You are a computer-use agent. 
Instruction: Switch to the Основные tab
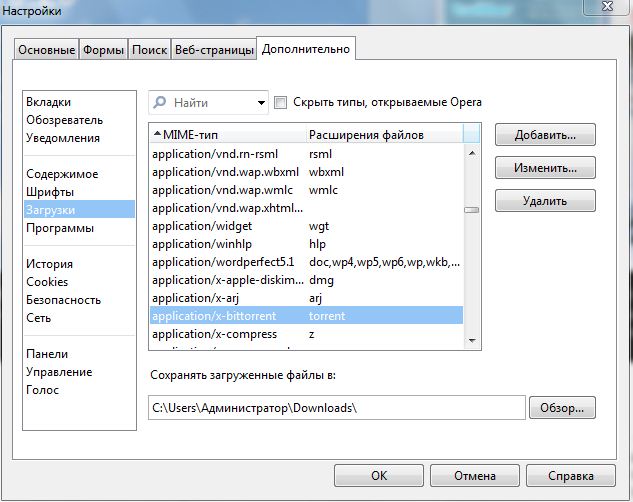tap(45, 50)
